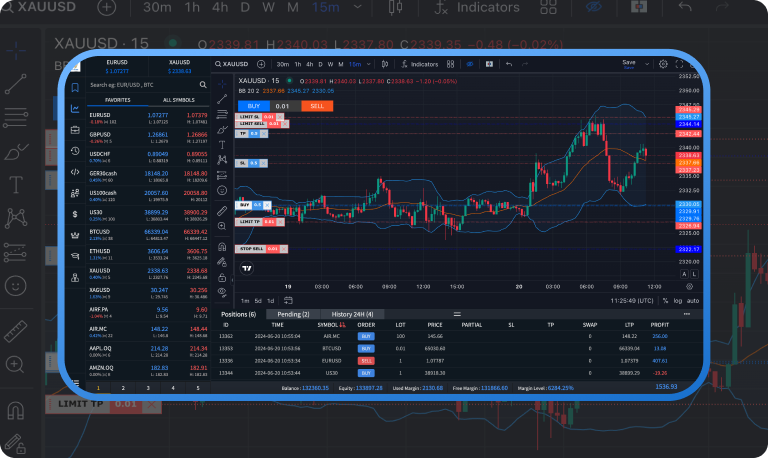Click the go-to-date calendar icon below the chart
Viewport: 768px width, 458px height.
tap(288, 300)
